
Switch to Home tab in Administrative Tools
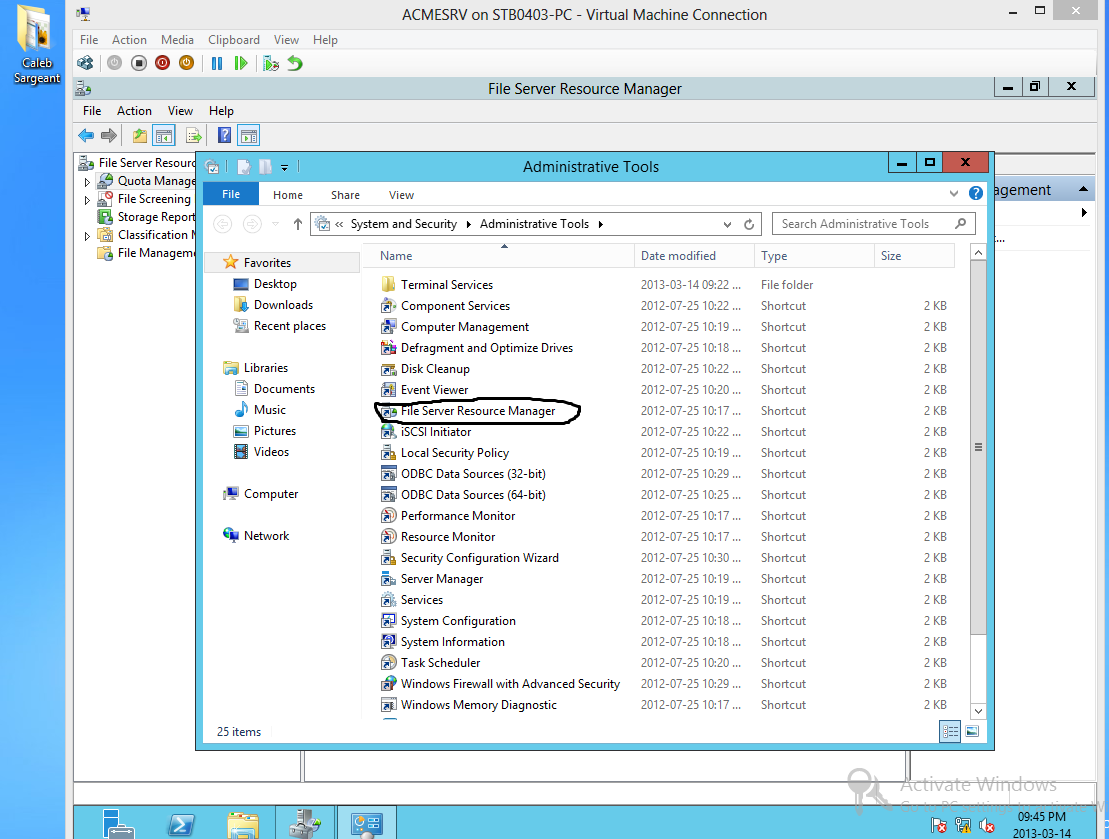[x=288, y=195]
